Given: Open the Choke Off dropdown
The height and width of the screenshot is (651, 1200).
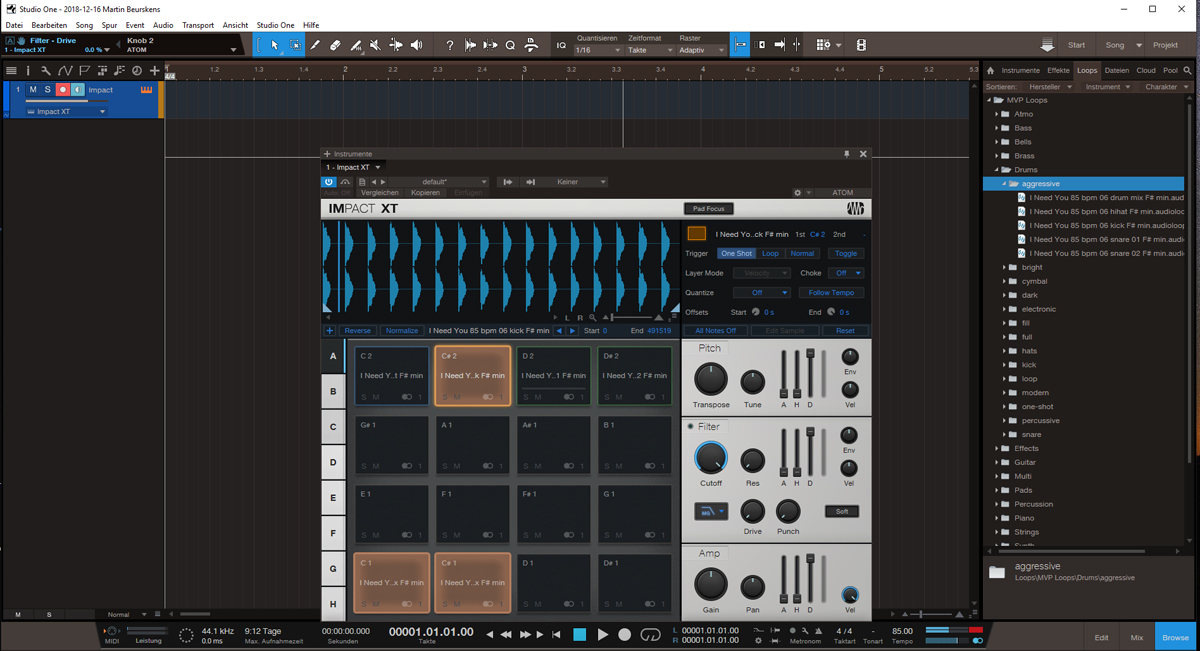Looking at the screenshot, I should (x=846, y=273).
